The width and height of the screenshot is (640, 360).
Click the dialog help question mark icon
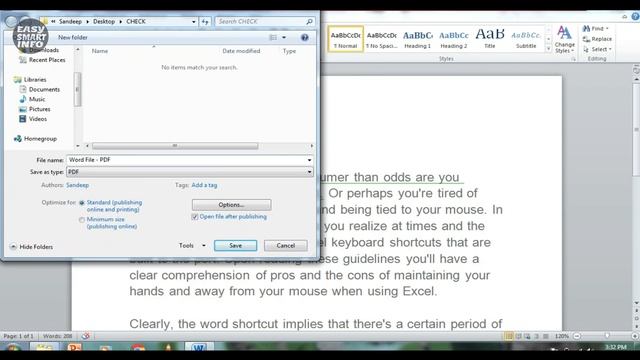304,38
